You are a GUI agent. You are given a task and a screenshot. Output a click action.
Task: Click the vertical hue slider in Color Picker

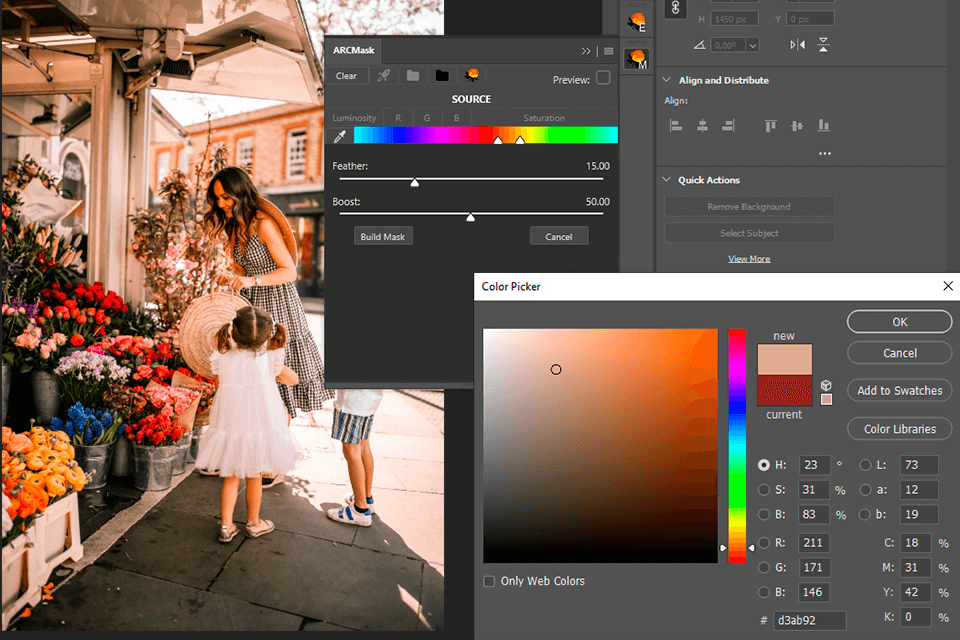tap(737, 445)
